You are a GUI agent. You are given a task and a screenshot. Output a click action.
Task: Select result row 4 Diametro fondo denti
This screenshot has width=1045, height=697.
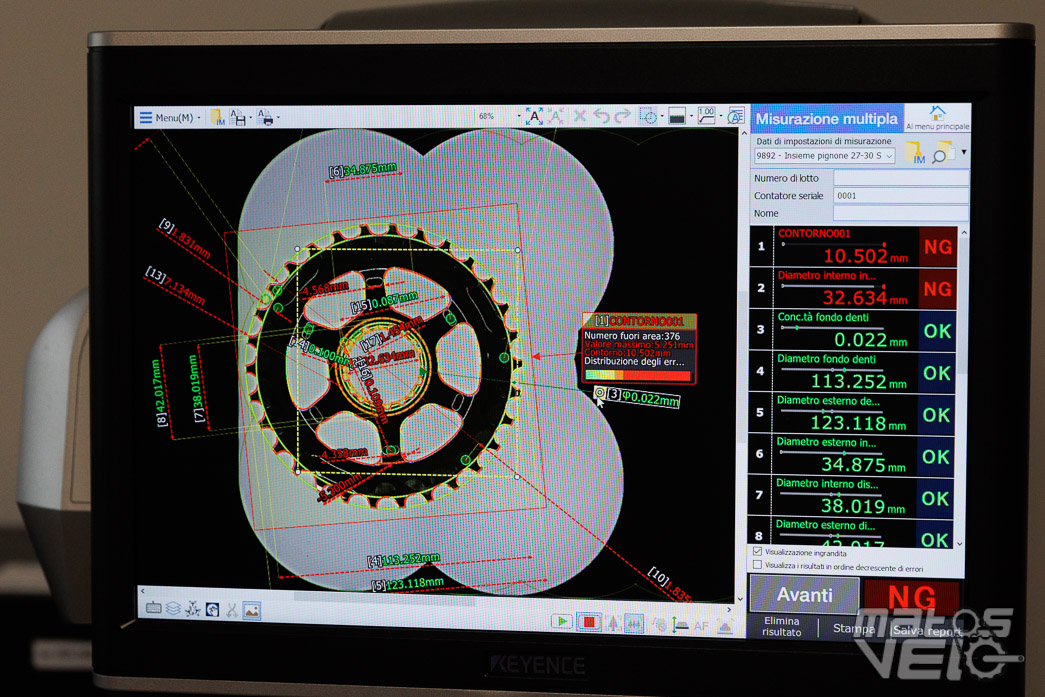pyautogui.click(x=853, y=372)
